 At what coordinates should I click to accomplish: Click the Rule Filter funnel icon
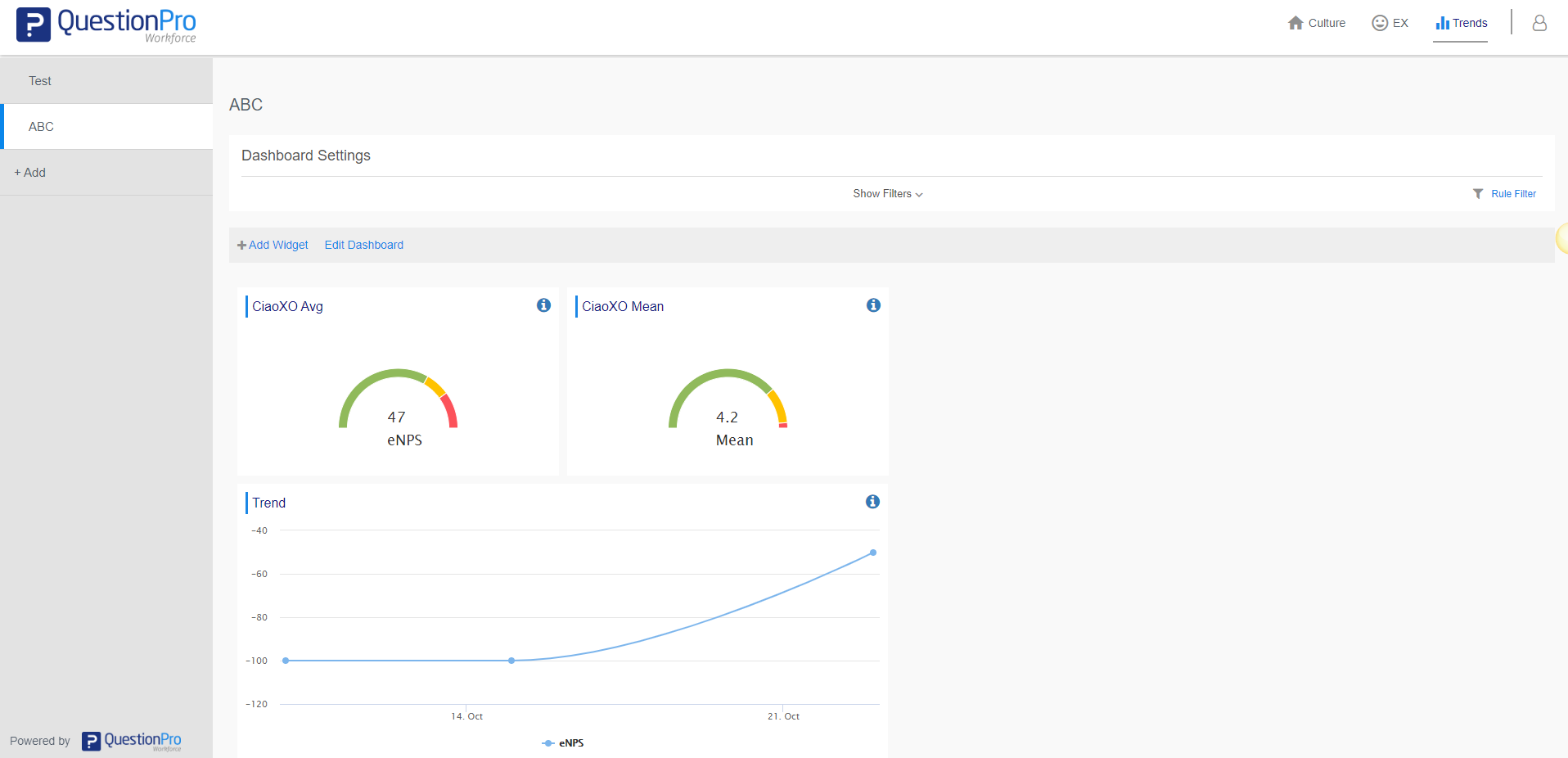[x=1478, y=193]
